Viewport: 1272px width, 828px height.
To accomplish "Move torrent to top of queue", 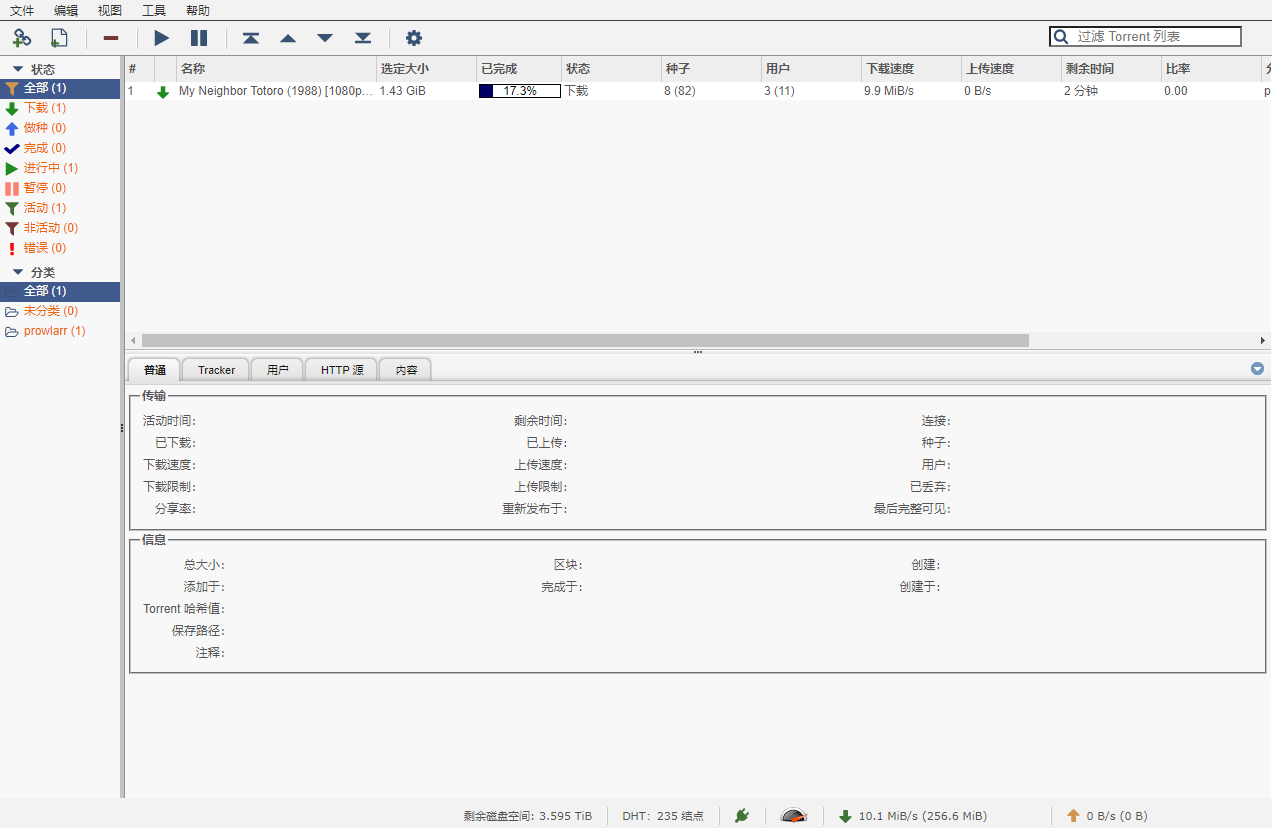I will [x=251, y=38].
